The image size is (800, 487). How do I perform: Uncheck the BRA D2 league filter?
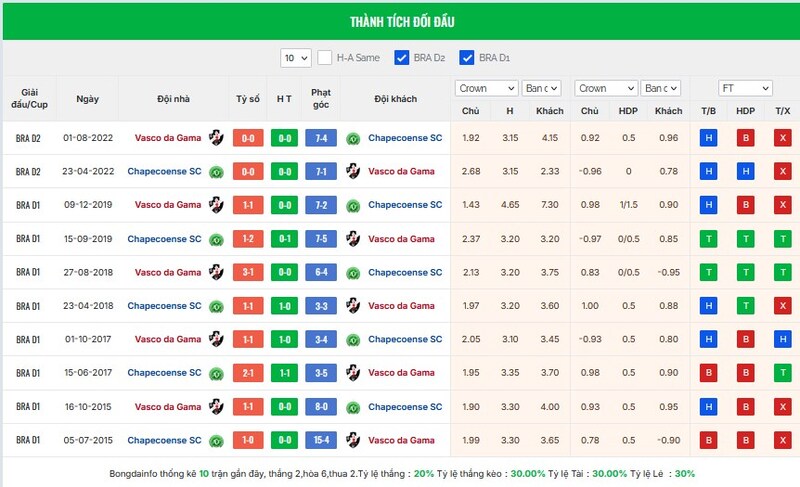click(x=402, y=58)
